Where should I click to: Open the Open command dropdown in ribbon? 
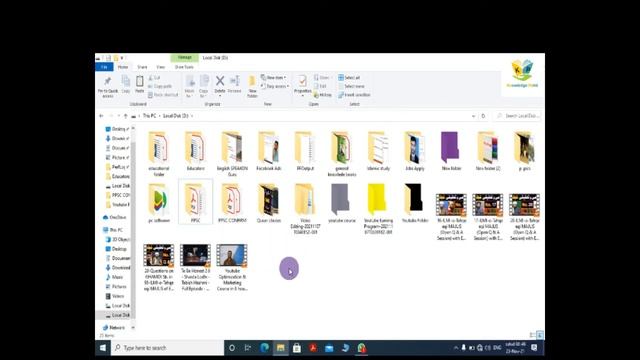(322, 78)
